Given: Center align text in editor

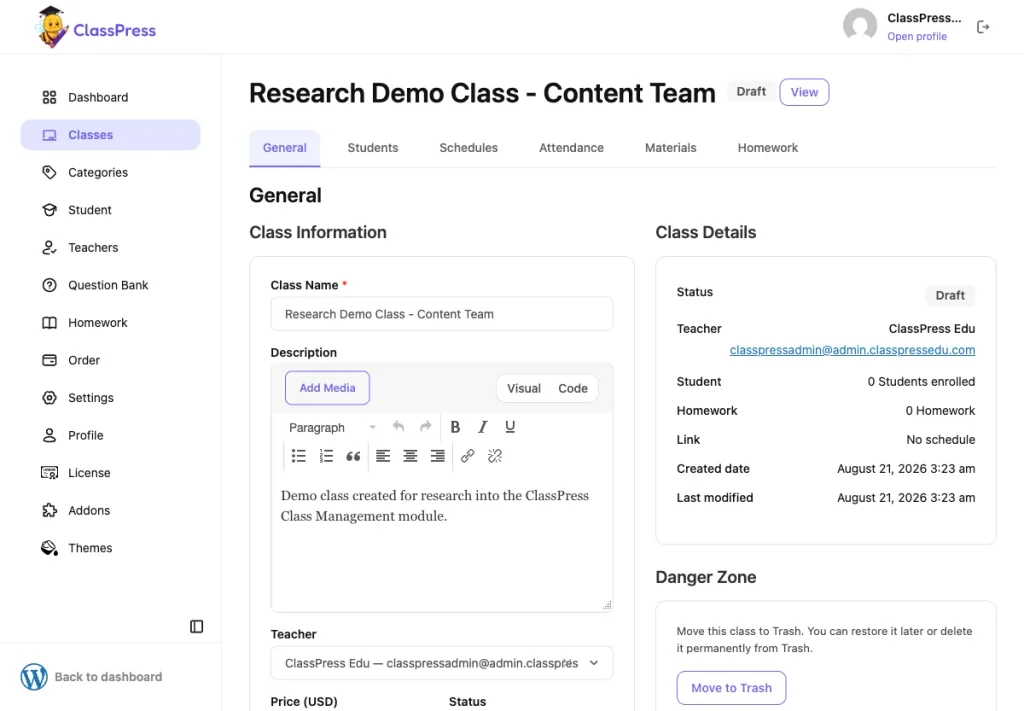Looking at the screenshot, I should tap(410, 456).
